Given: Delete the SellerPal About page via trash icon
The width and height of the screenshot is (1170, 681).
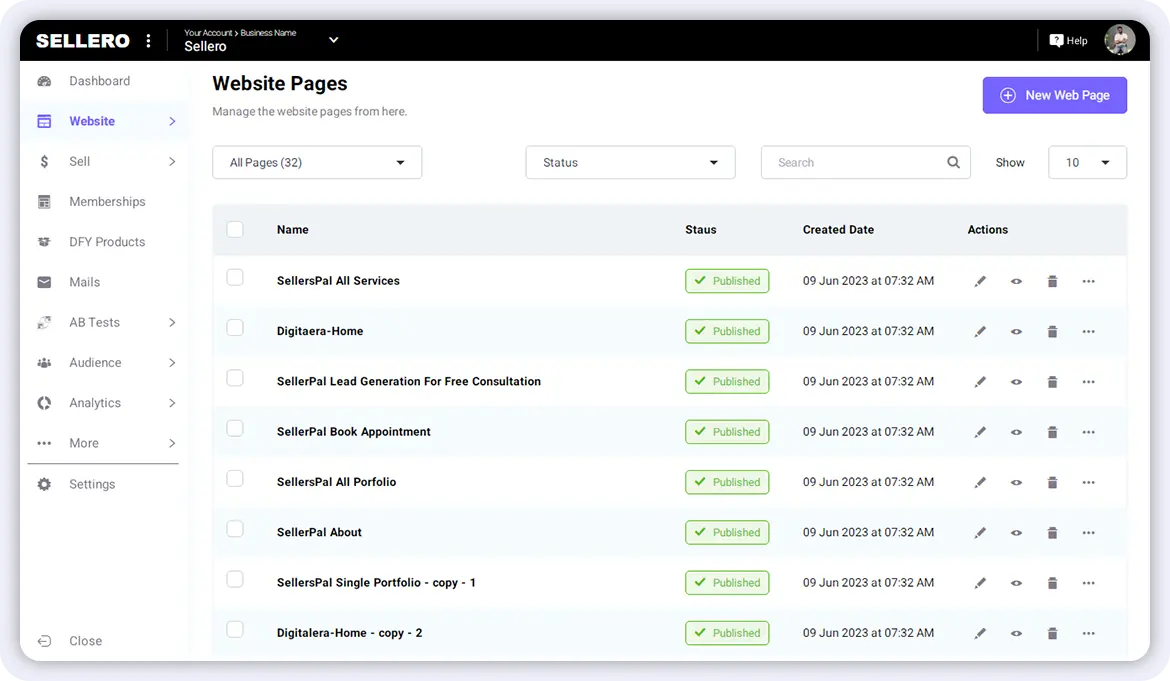Looking at the screenshot, I should (1052, 533).
